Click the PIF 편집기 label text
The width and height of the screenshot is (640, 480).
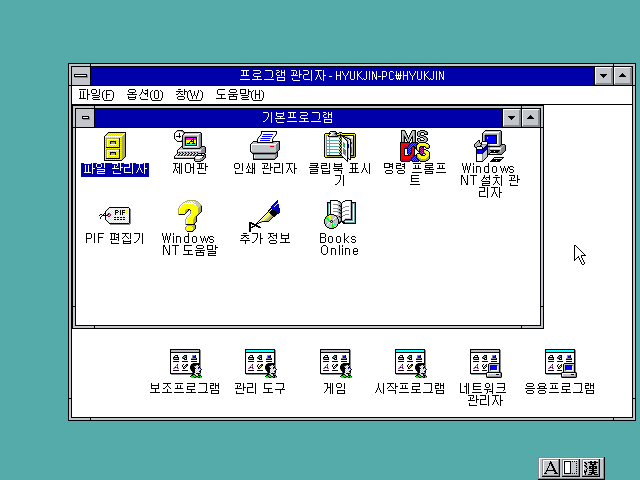click(115, 238)
